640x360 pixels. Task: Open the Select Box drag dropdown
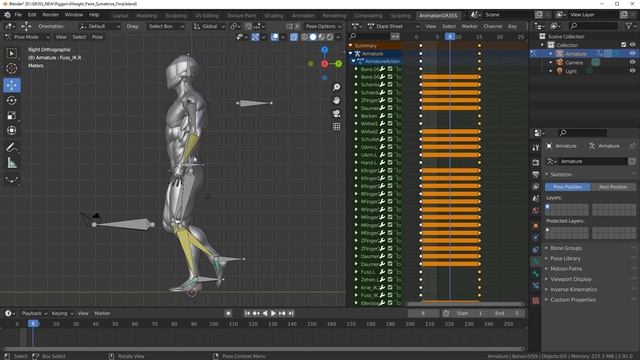point(165,27)
